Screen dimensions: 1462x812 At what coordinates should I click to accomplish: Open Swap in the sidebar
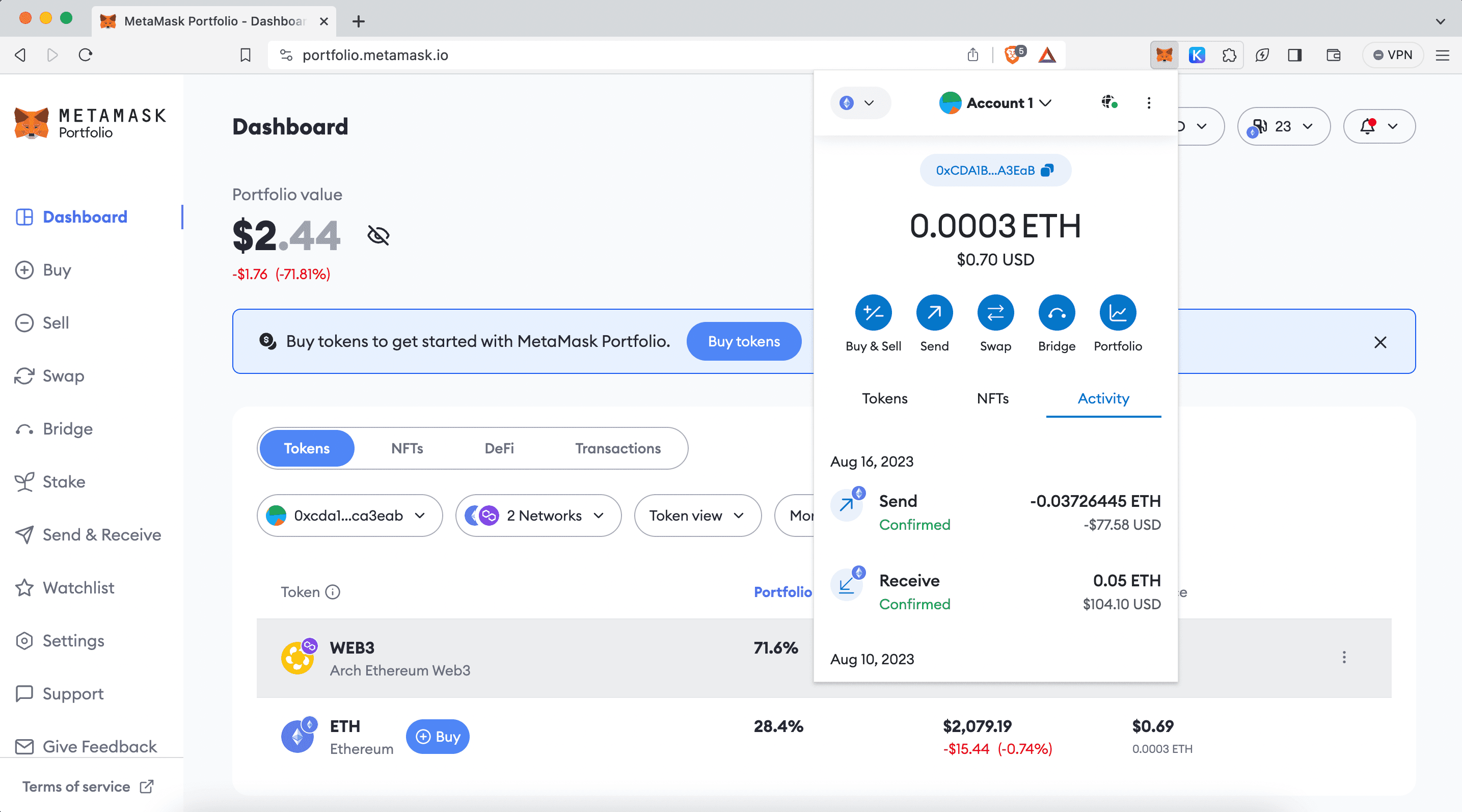coord(49,375)
